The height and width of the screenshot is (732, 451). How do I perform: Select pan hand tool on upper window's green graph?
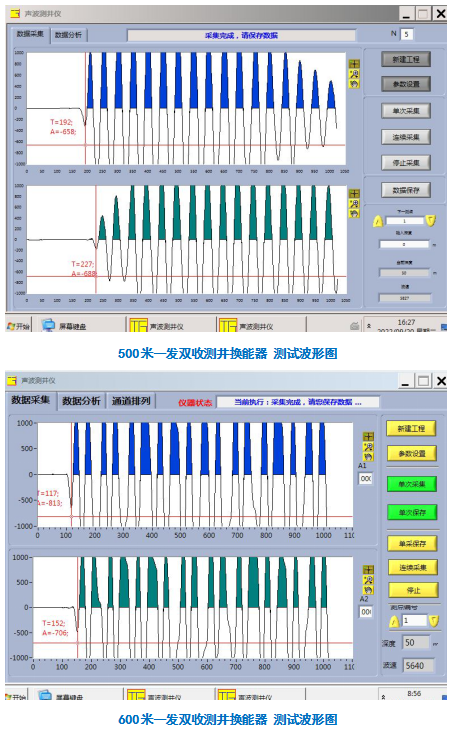(x=354, y=213)
